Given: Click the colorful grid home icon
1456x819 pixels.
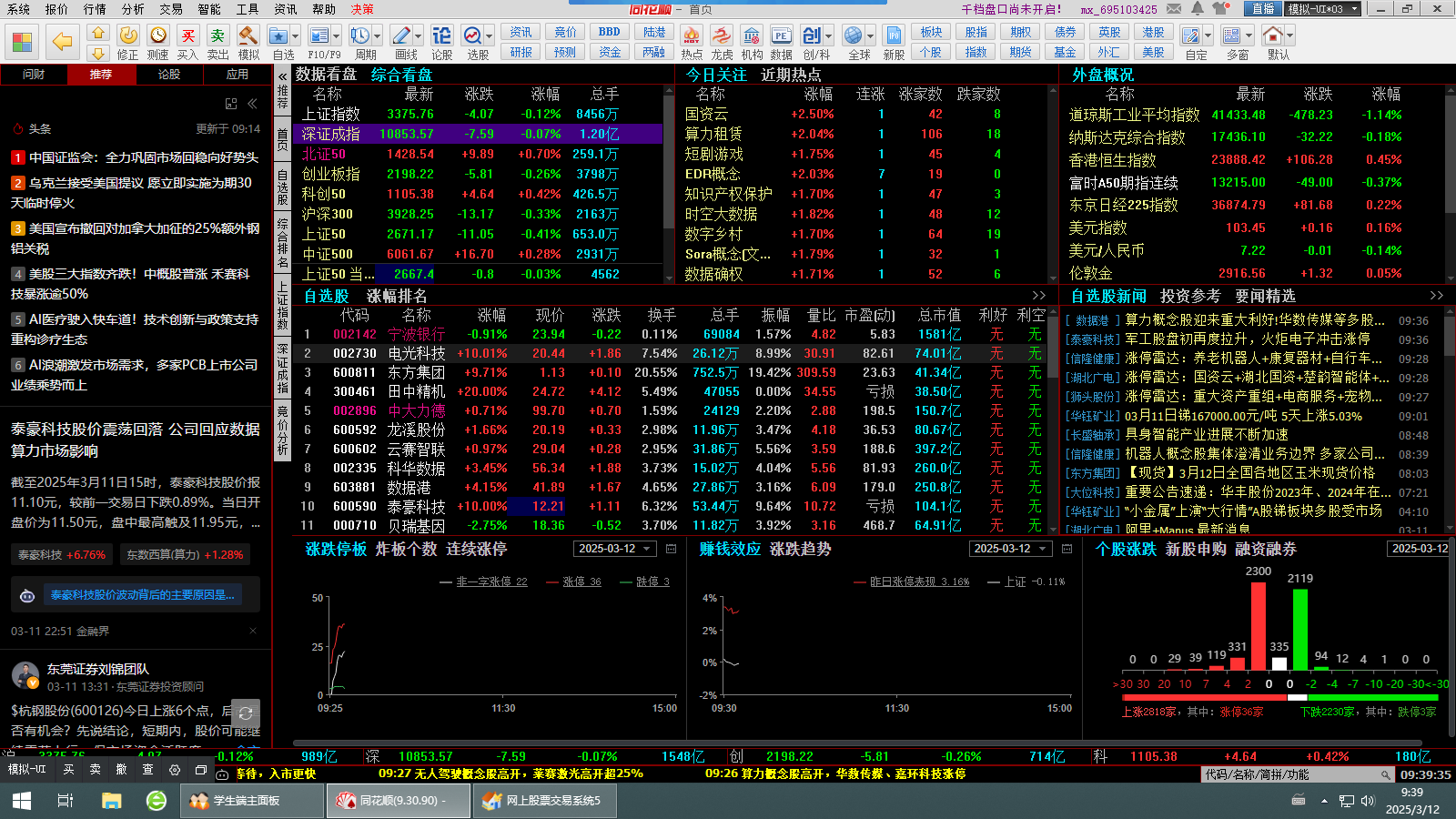Looking at the screenshot, I should pyautogui.click(x=22, y=42).
